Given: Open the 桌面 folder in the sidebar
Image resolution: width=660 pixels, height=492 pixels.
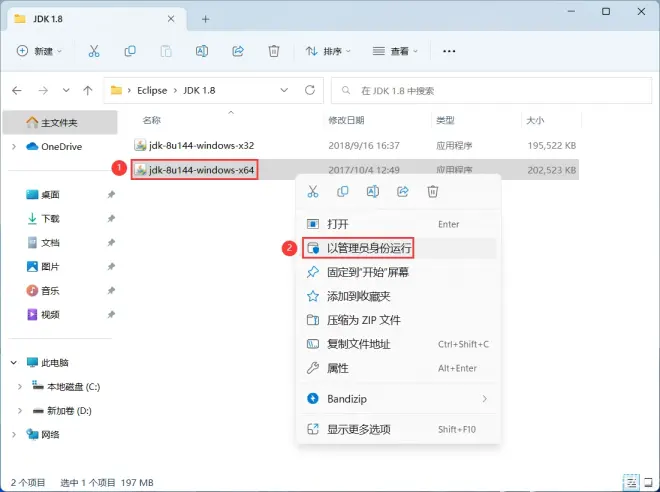Looking at the screenshot, I should pos(50,194).
